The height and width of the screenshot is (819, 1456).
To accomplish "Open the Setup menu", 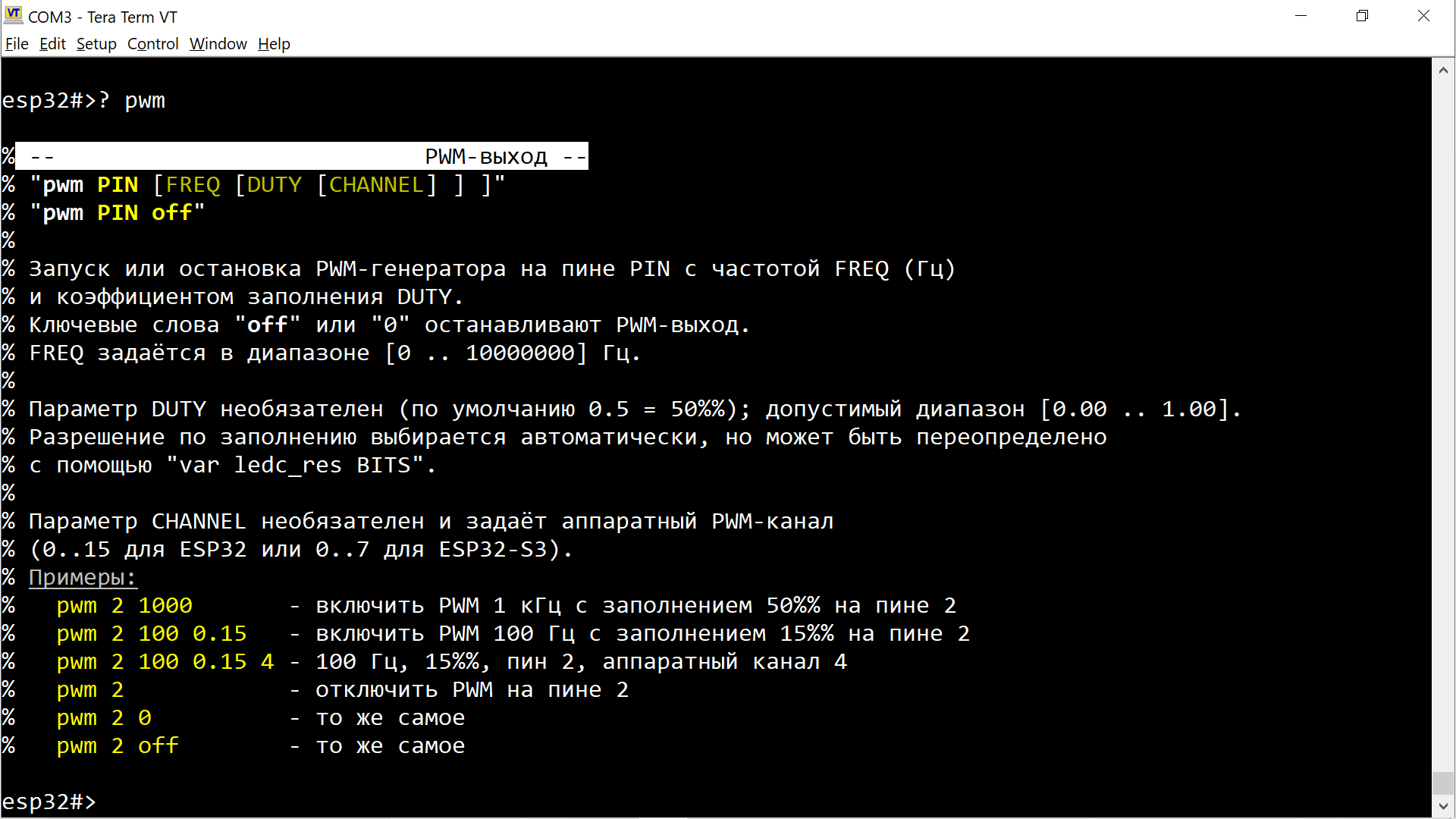I will click(x=96, y=44).
